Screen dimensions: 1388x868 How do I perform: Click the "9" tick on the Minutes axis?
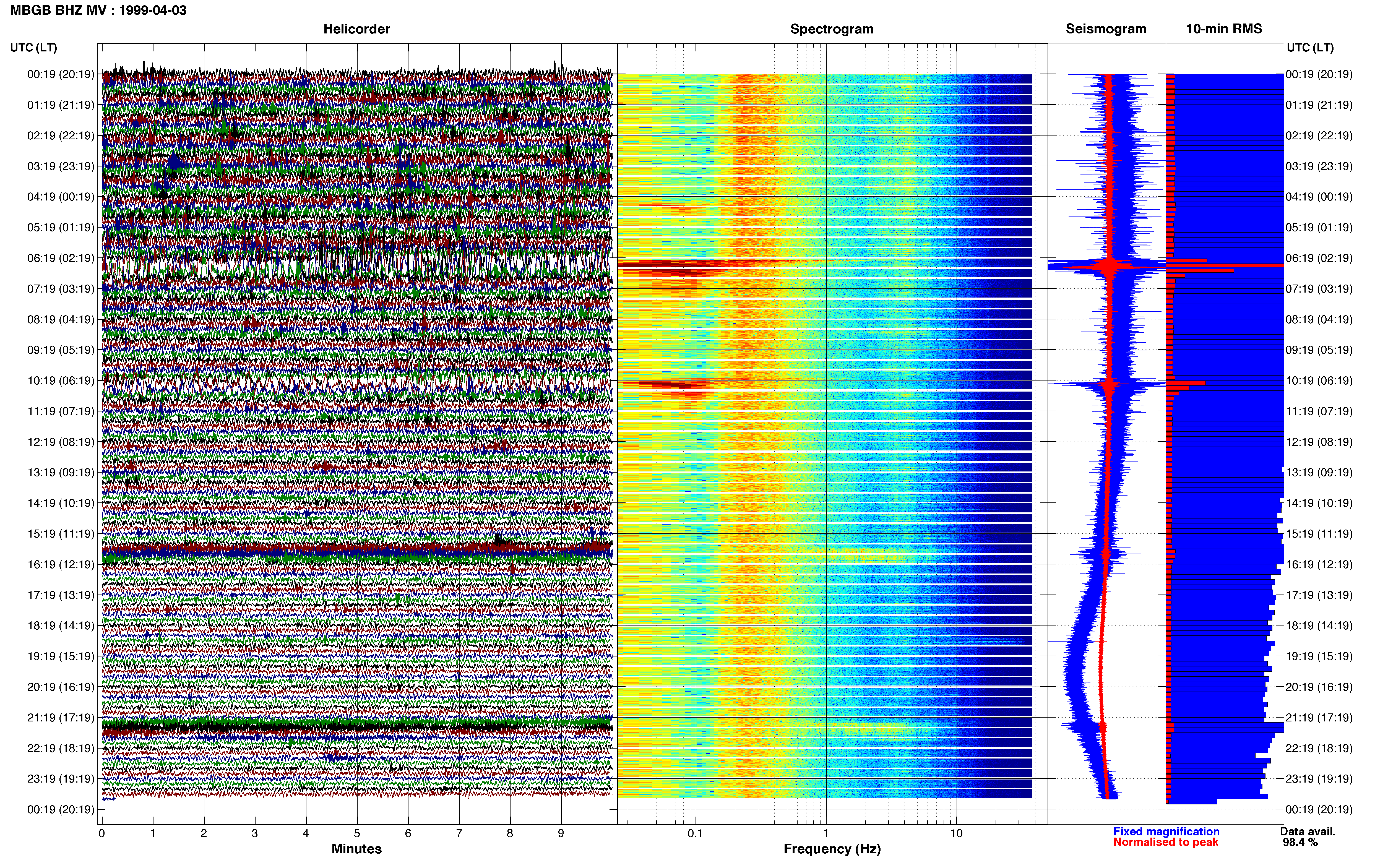tap(561, 833)
